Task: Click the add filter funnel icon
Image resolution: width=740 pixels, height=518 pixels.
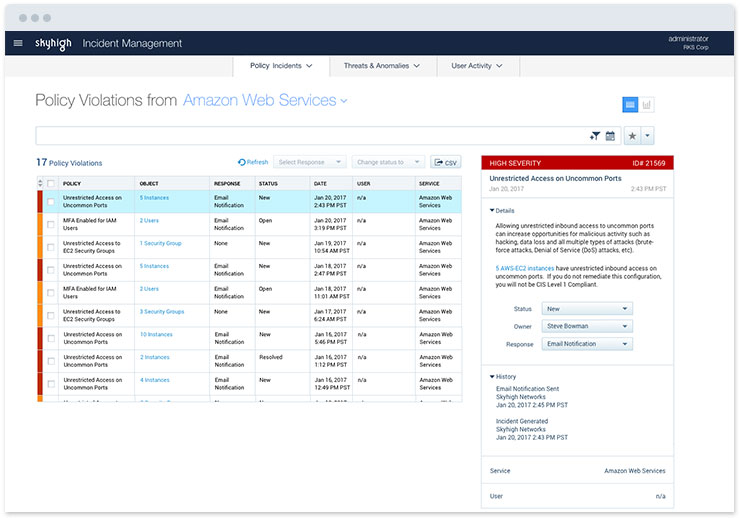Action: [595, 136]
